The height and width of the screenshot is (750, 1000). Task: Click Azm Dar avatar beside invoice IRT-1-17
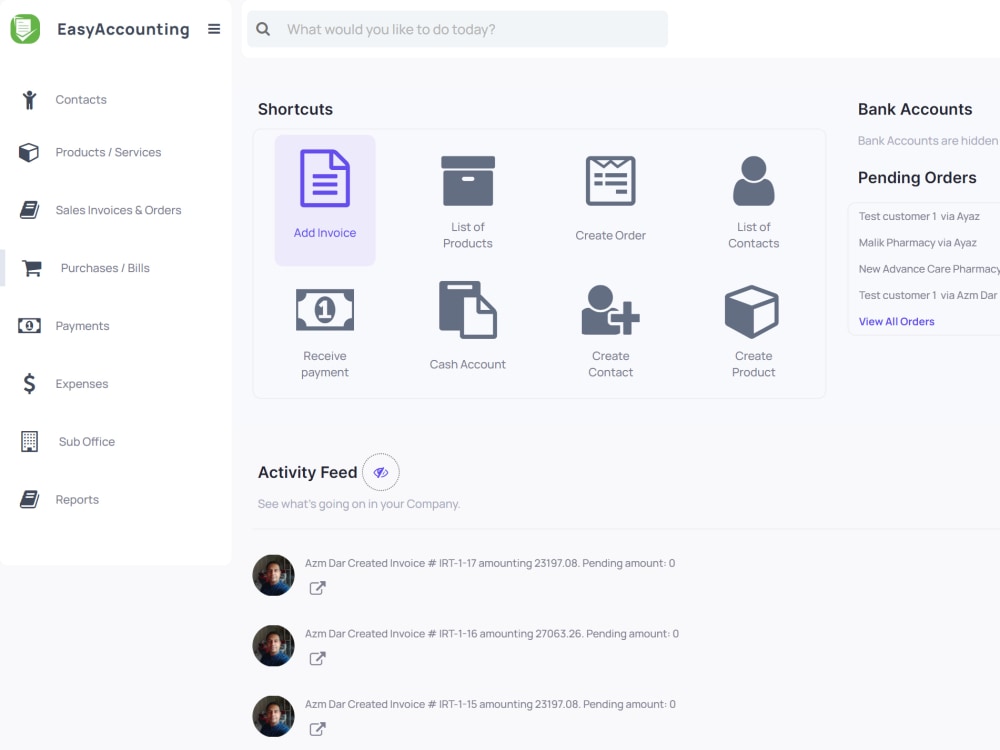[274, 575]
